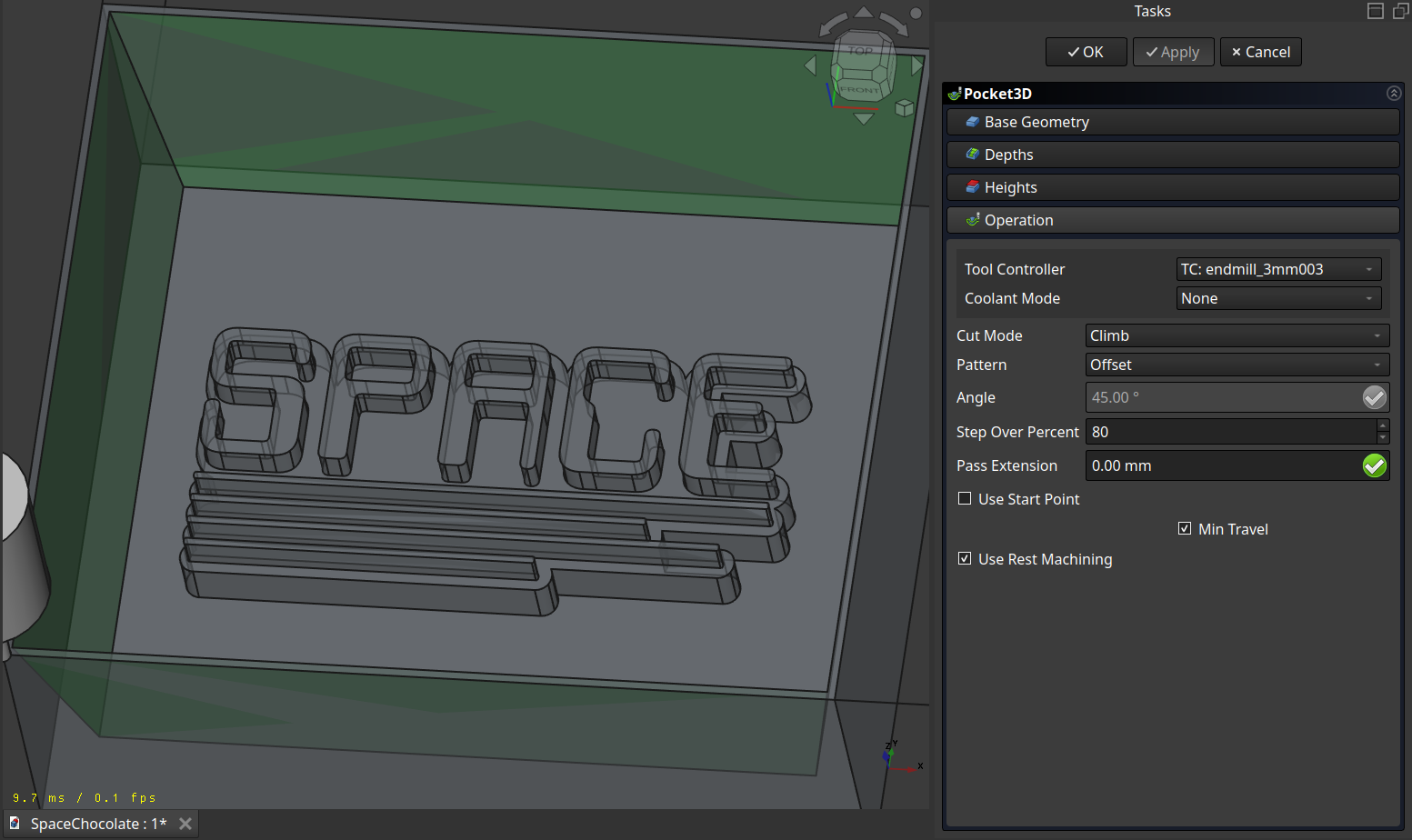Select the TOP face of navigation cube
Image resolution: width=1412 pixels, height=840 pixels.
[x=861, y=52]
